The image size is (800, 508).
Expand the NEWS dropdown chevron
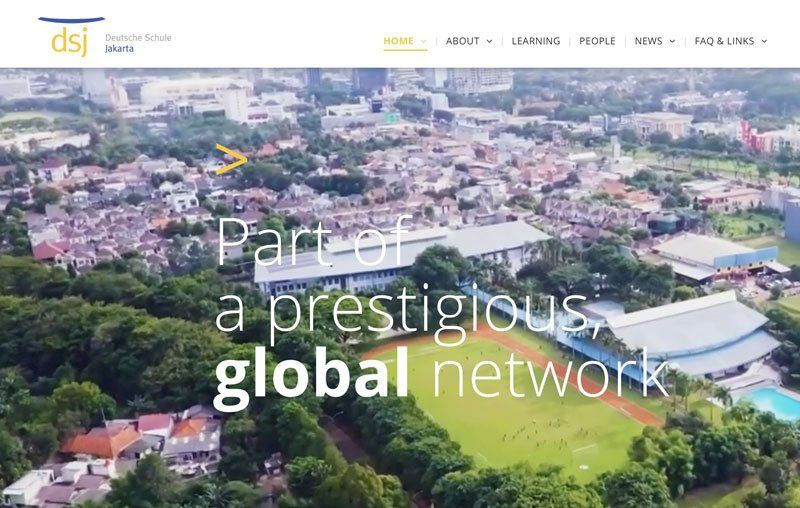tap(672, 41)
